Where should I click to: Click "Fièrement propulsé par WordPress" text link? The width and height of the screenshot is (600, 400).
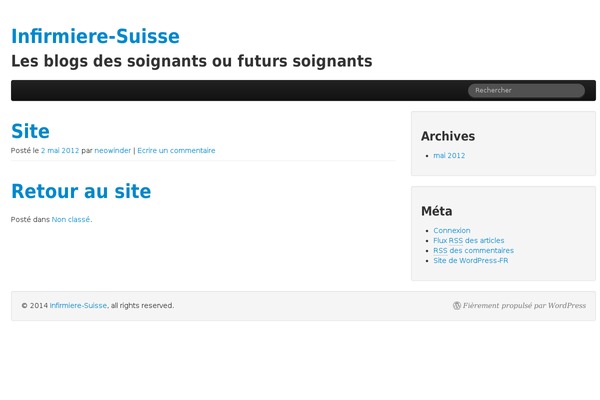coord(524,306)
